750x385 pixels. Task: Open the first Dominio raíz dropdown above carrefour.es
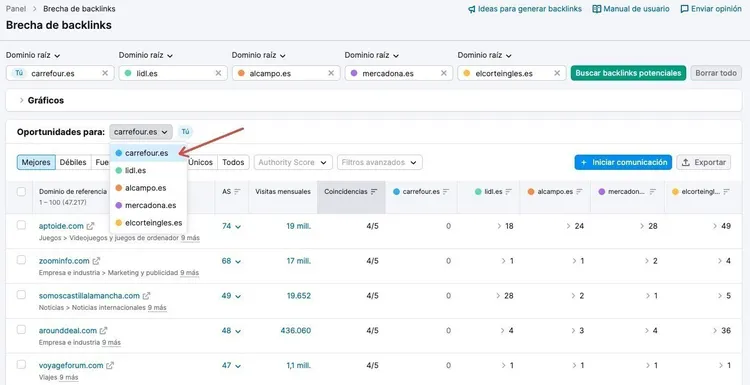[x=33, y=55]
